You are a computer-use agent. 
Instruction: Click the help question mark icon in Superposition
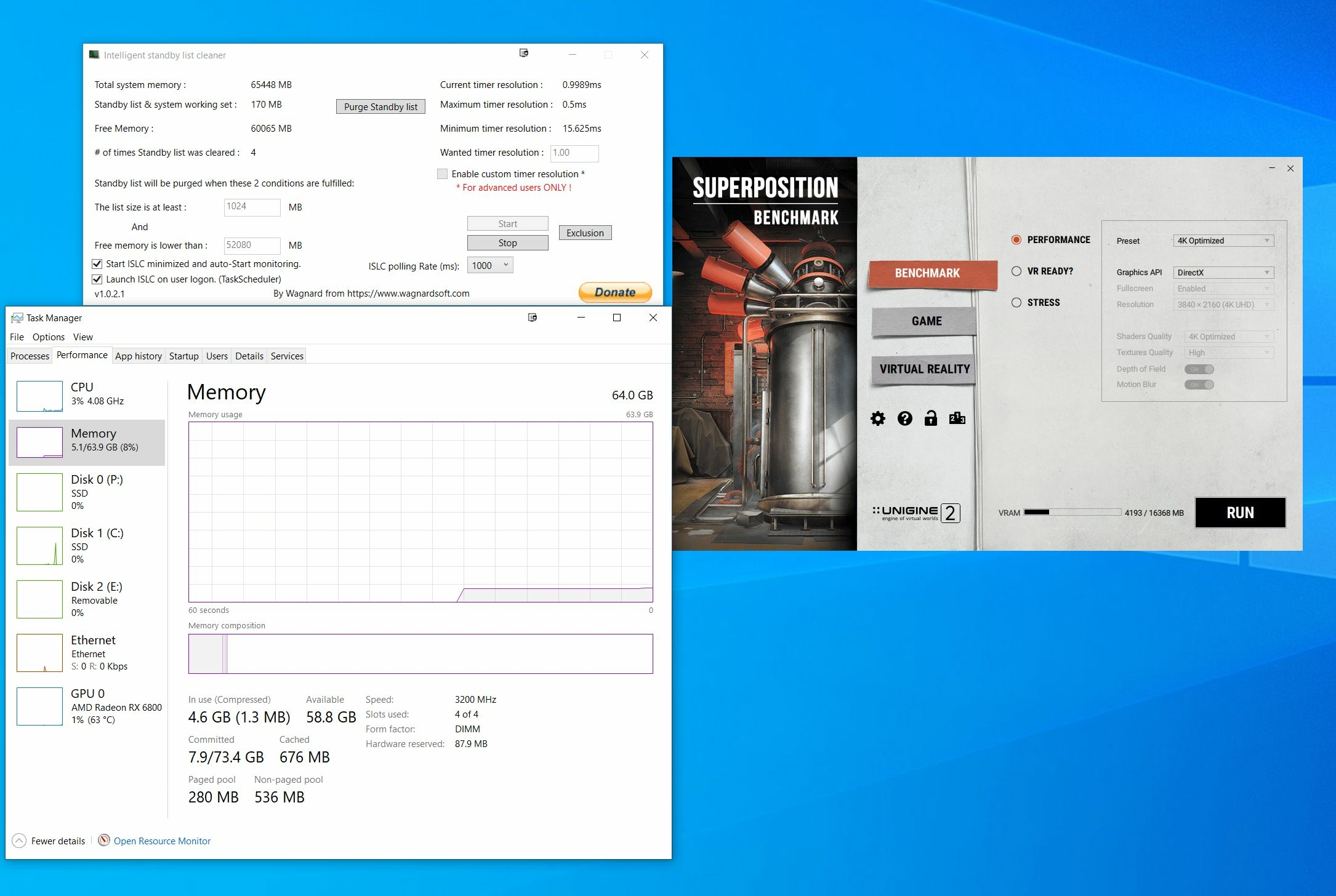904,418
